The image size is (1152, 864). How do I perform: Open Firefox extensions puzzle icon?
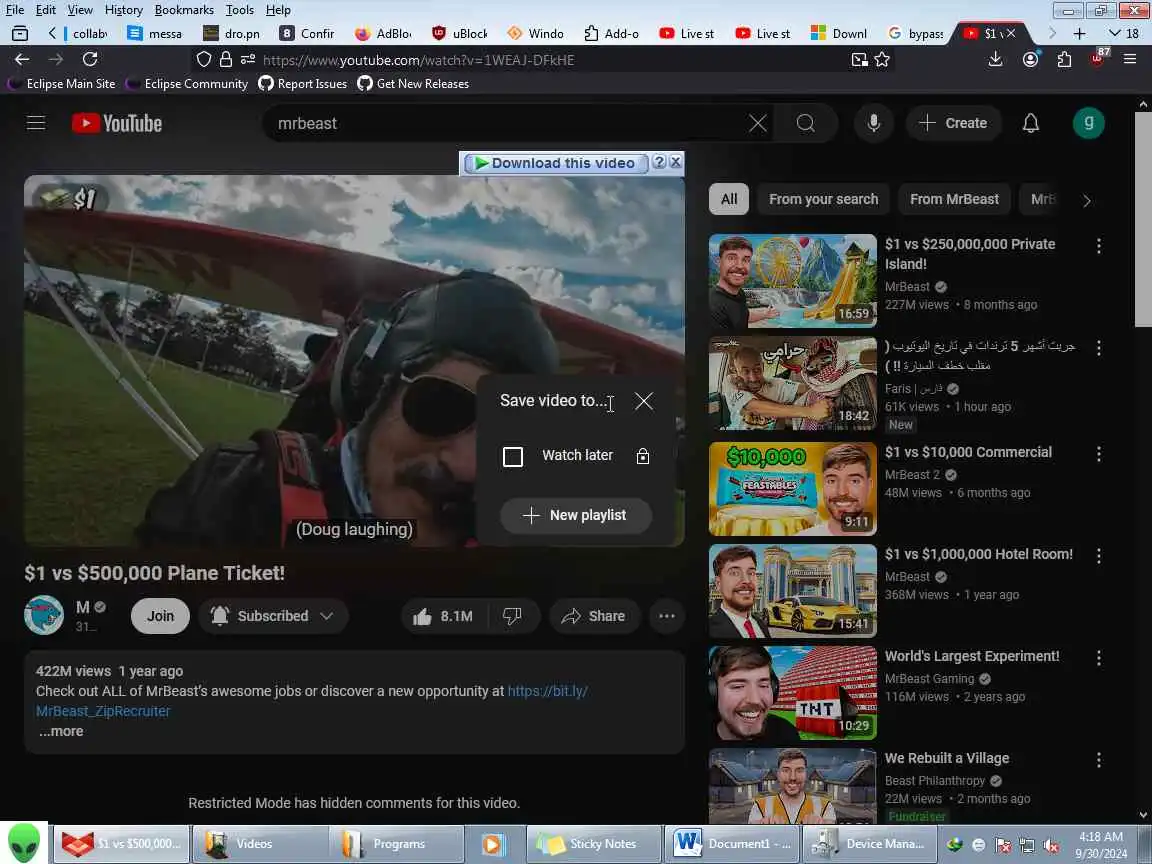tap(1064, 60)
